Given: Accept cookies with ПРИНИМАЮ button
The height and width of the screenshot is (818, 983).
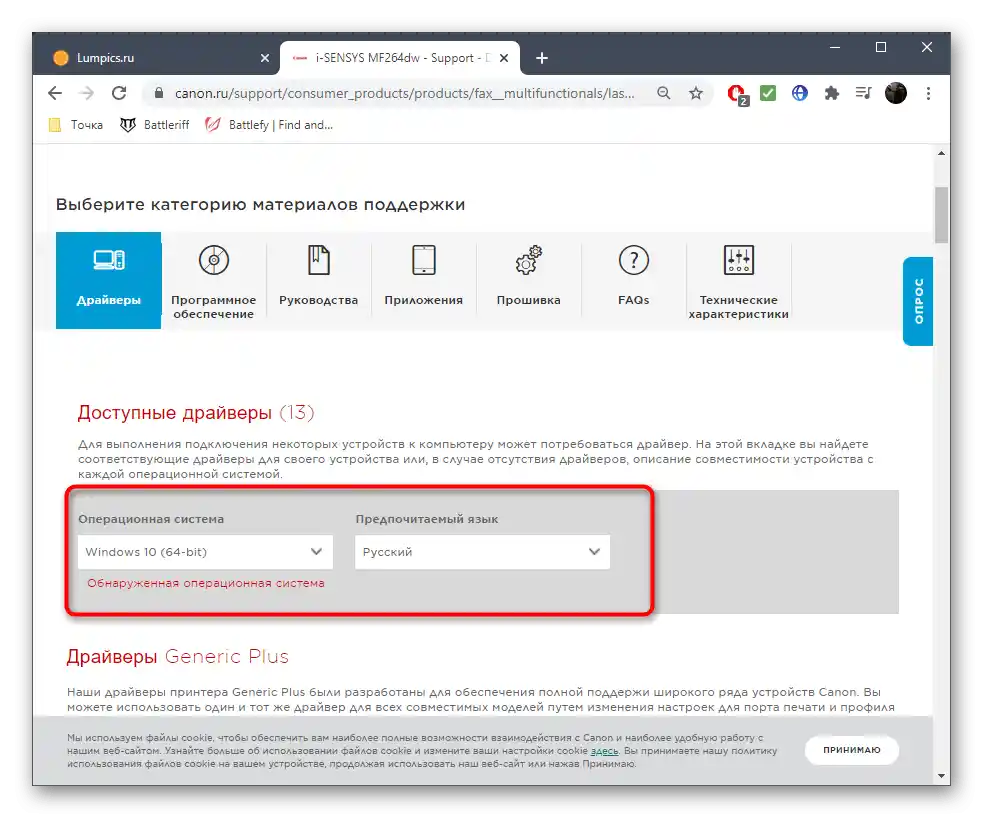Looking at the screenshot, I should pyautogui.click(x=851, y=750).
